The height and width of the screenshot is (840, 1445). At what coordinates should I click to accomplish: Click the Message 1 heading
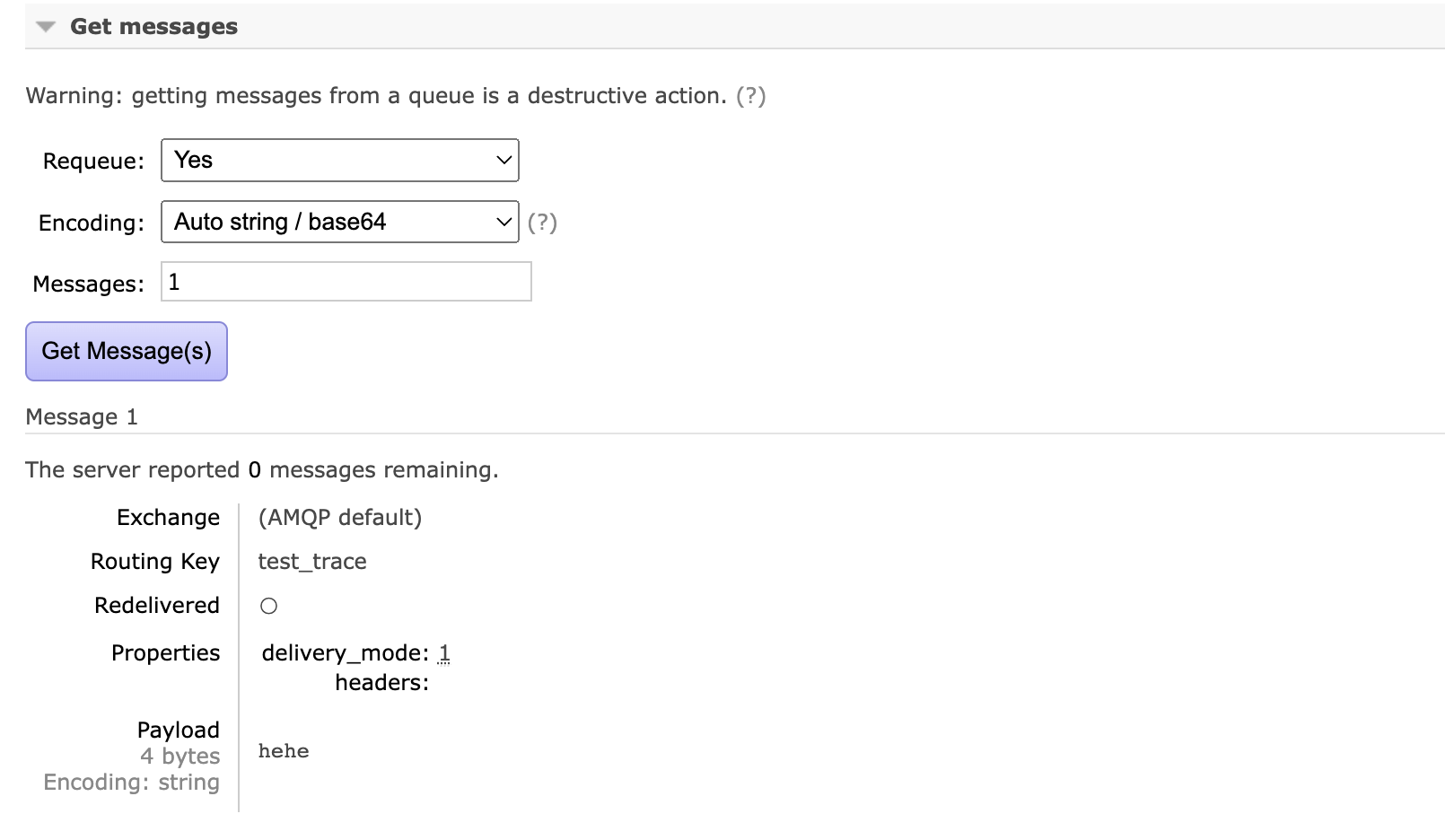click(82, 417)
